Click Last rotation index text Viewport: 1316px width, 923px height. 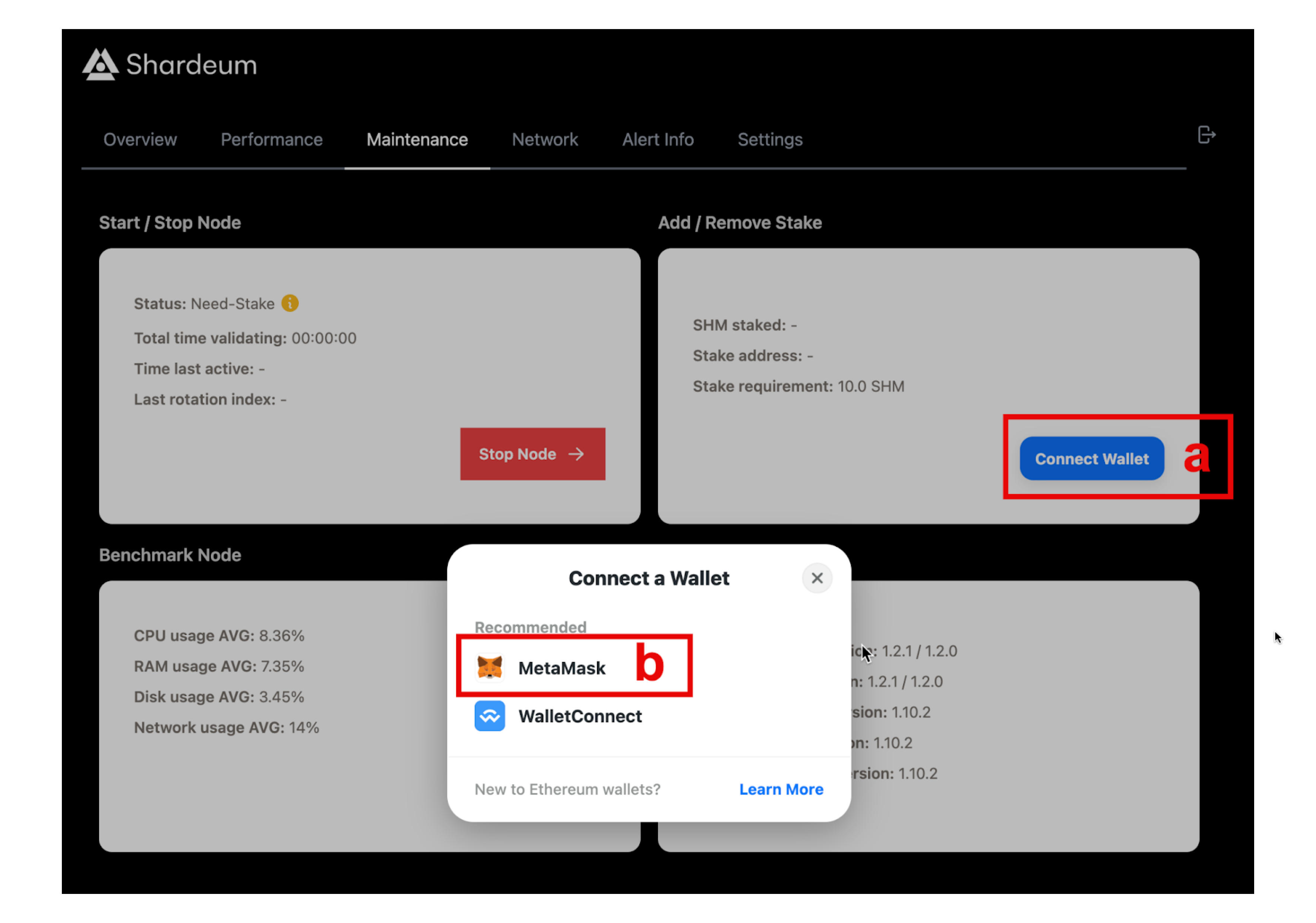tap(211, 399)
